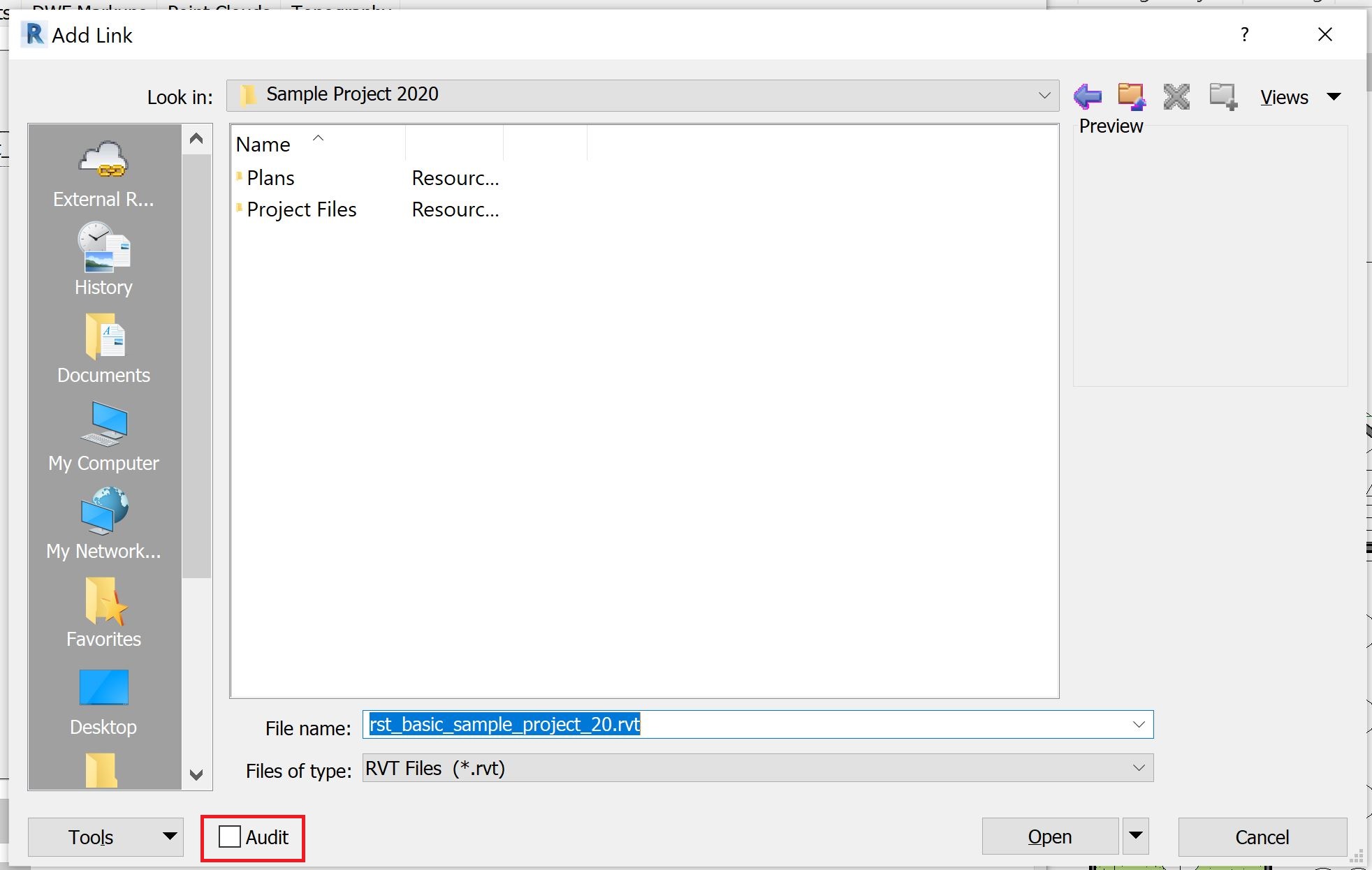Screen dimensions: 1372x870
Task: Open the Favorites folder shortcut
Action: coord(103,612)
